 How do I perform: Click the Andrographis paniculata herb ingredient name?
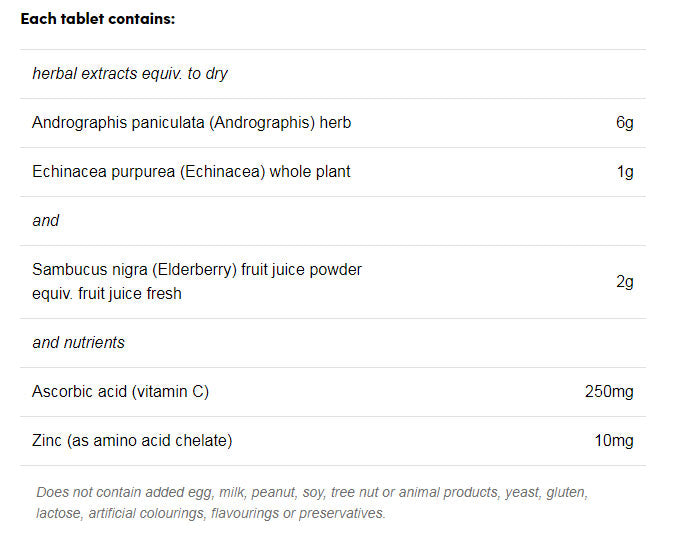click(191, 122)
